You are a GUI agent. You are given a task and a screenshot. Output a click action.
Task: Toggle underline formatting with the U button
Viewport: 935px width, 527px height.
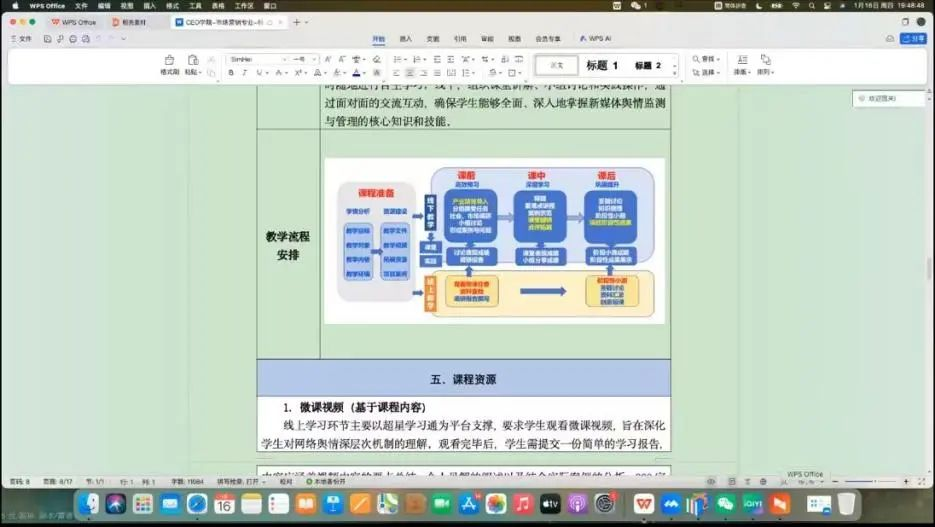pyautogui.click(x=259, y=73)
